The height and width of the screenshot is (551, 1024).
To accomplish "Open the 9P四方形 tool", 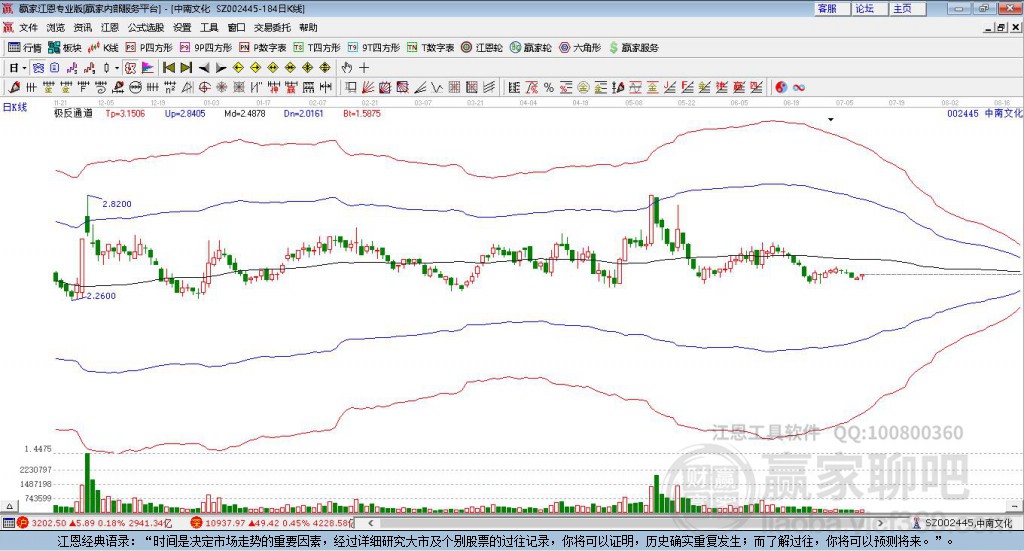I will pos(206,48).
